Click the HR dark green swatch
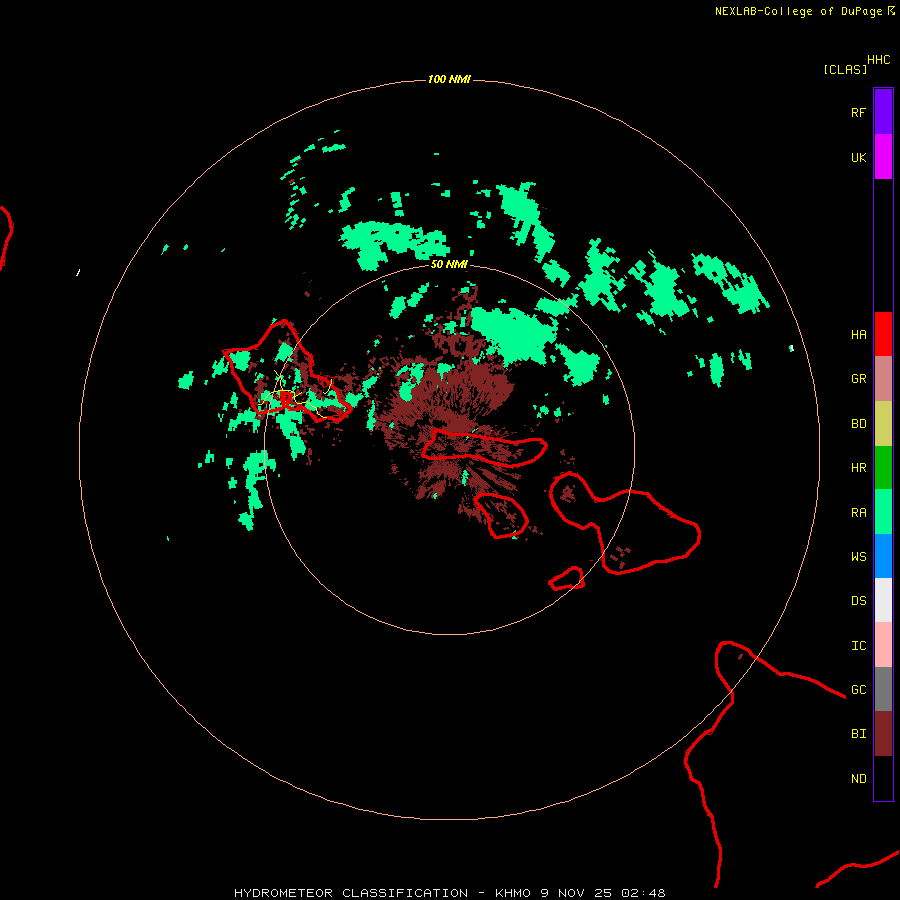 click(x=883, y=468)
